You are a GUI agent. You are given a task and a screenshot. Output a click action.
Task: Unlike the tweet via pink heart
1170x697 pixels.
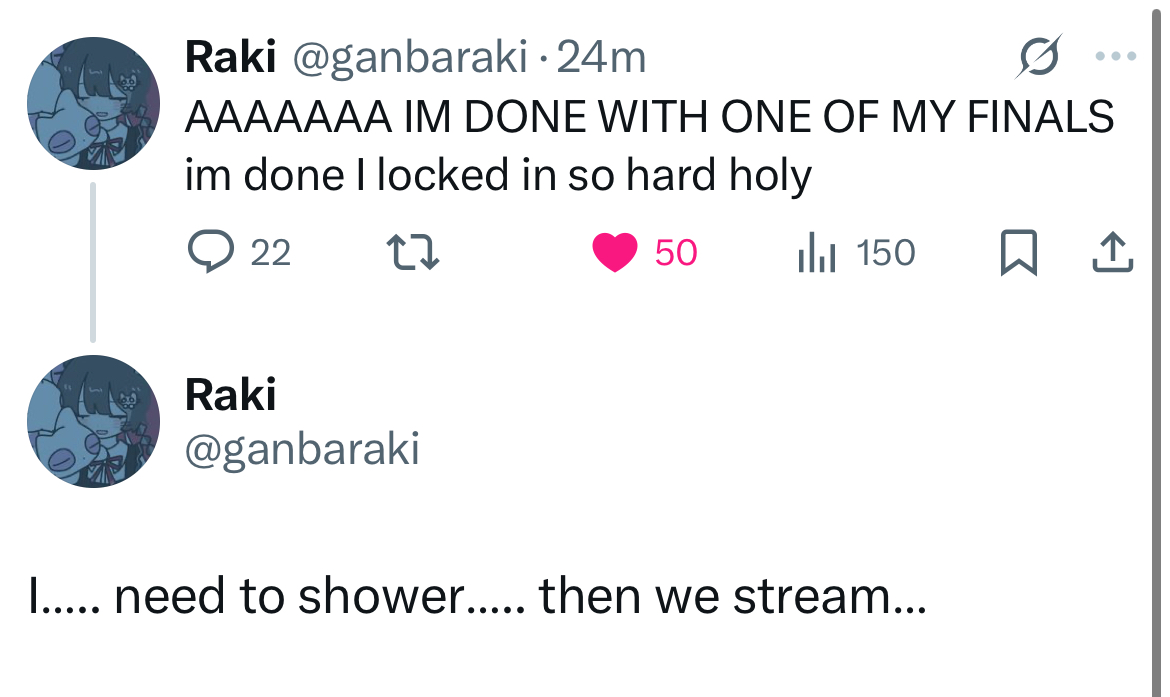click(x=615, y=253)
